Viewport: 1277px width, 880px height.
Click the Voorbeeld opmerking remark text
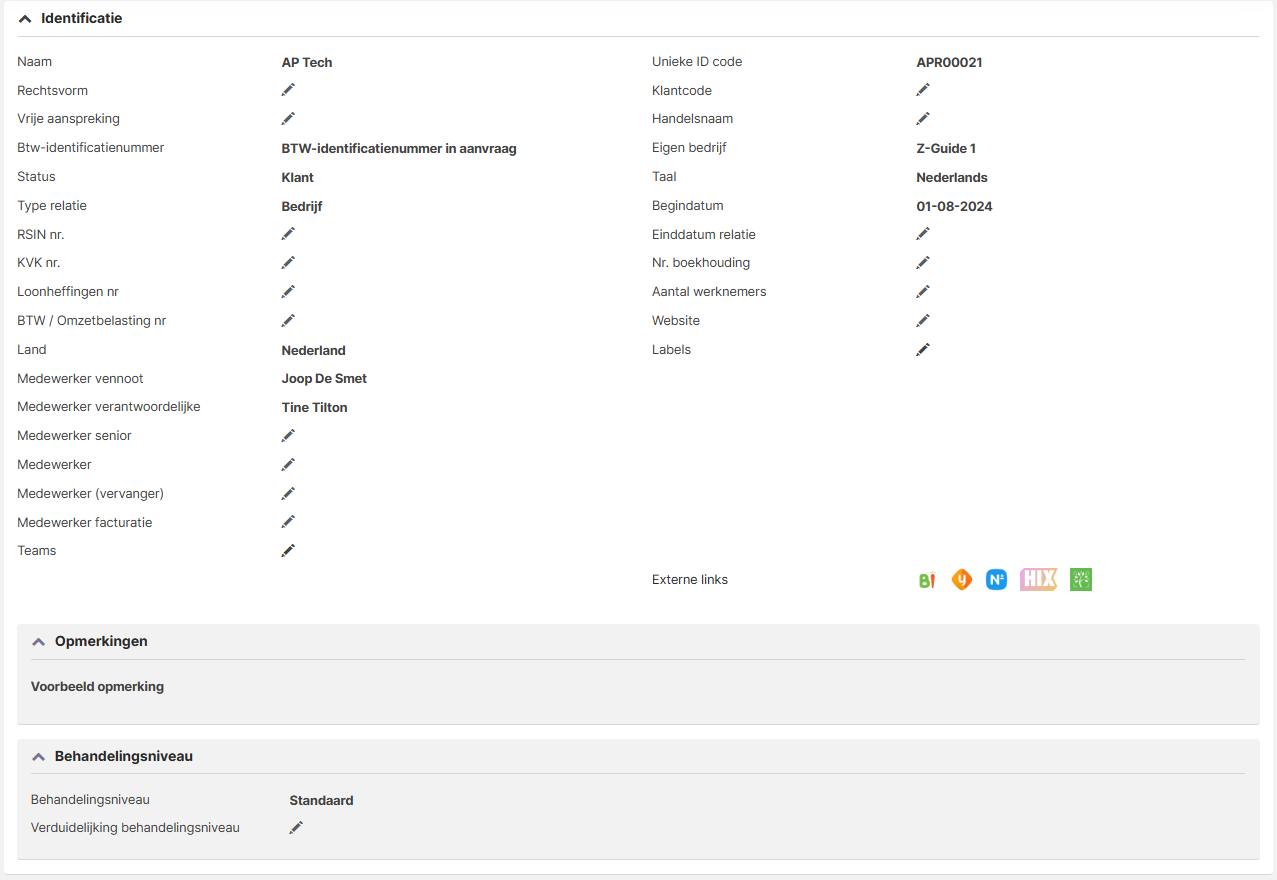(97, 687)
